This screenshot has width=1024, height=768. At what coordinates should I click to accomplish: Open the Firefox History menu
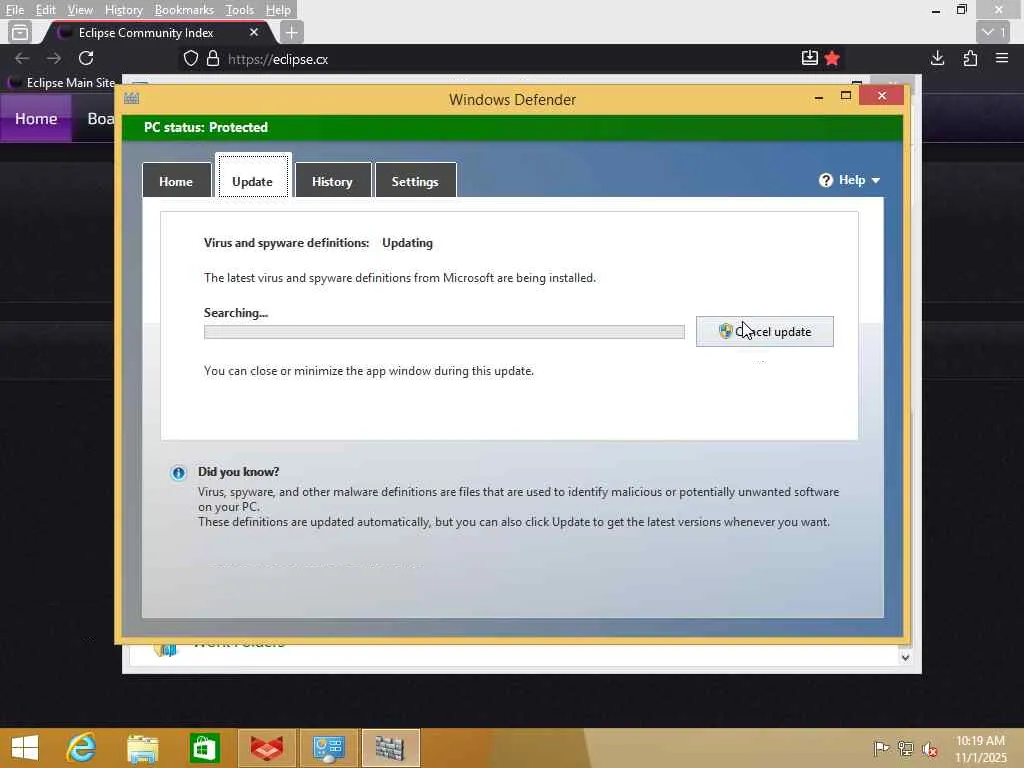pyautogui.click(x=123, y=10)
